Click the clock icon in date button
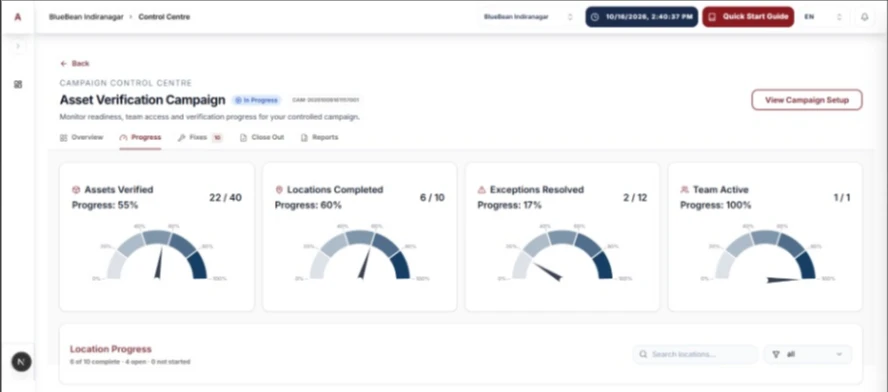The height and width of the screenshot is (392, 888). [594, 17]
